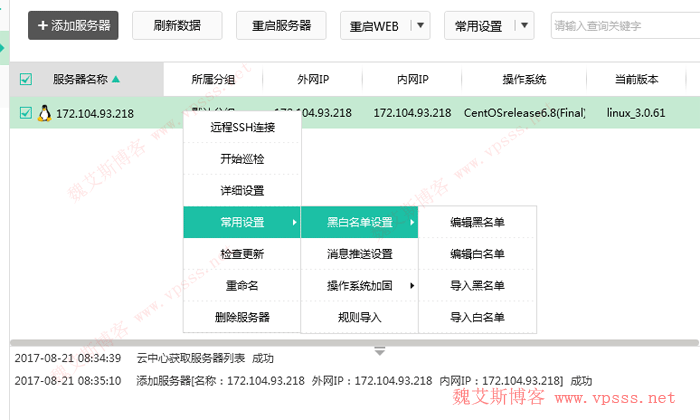Click the 重启服务器 button
This screenshot has width=700, height=420.
click(x=280, y=26)
